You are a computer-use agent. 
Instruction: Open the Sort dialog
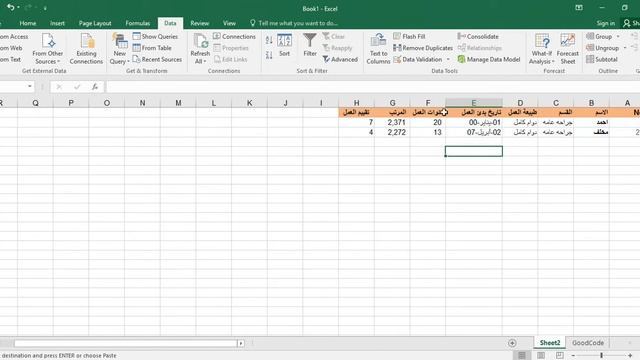point(284,45)
